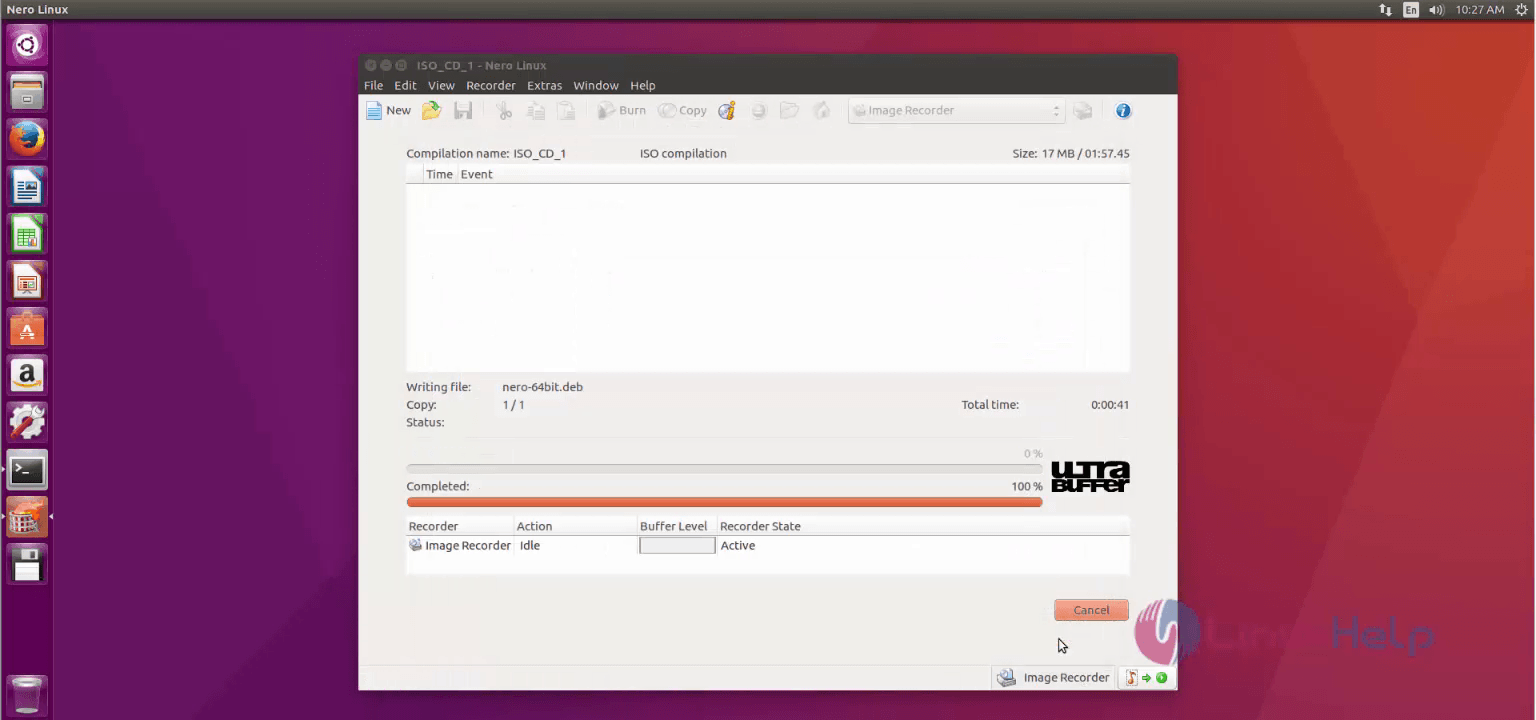Click the Erase disc toolbar icon
Image resolution: width=1536 pixels, height=720 pixels.
coord(759,111)
